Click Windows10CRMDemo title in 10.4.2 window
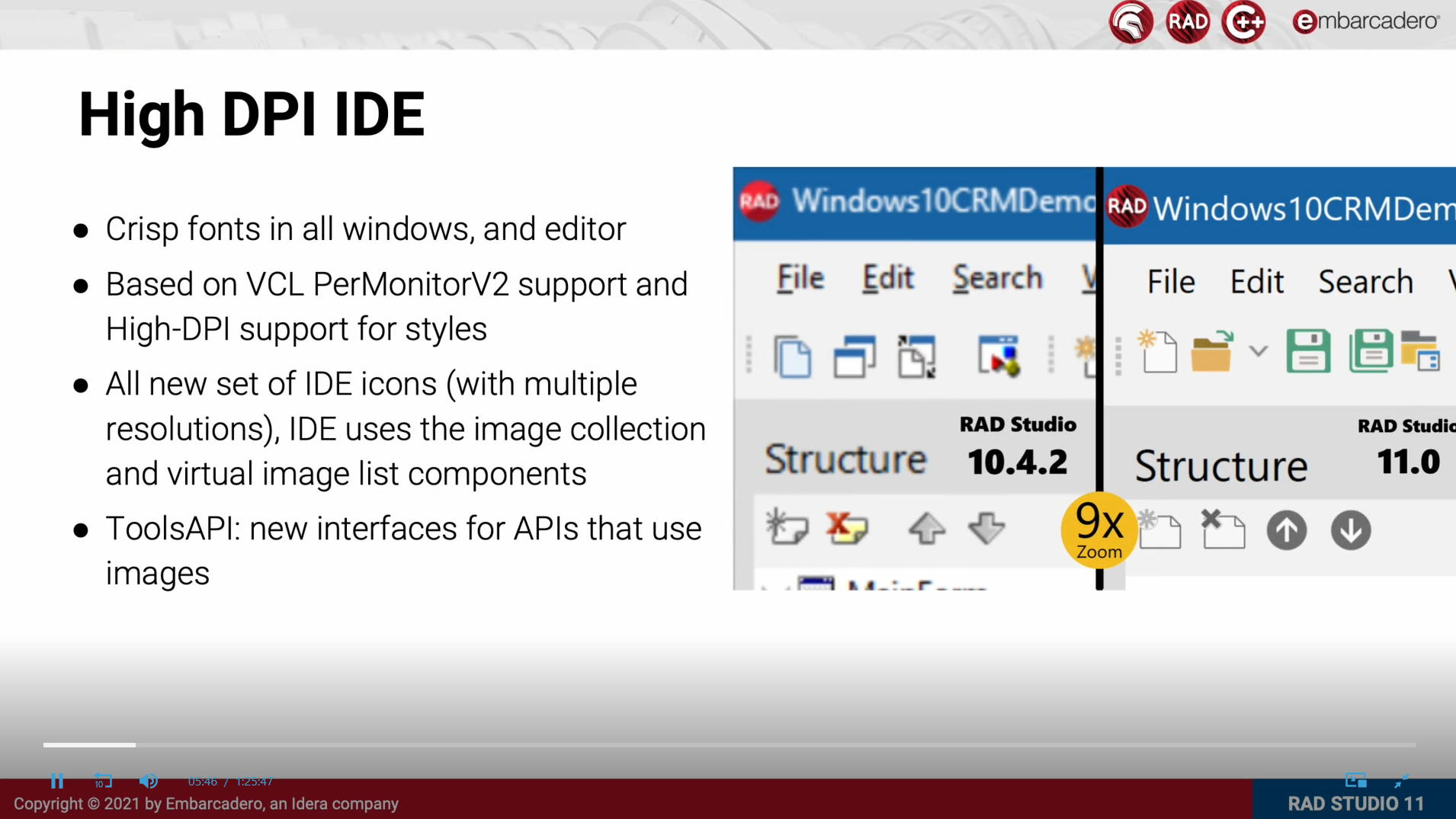 (x=944, y=201)
